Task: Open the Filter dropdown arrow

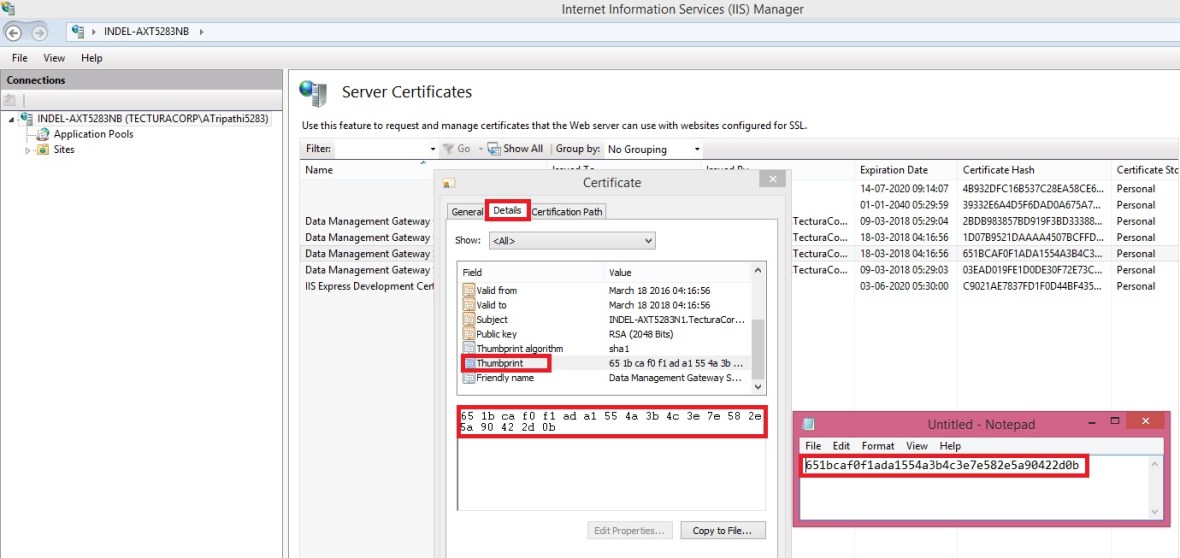Action: click(432, 149)
